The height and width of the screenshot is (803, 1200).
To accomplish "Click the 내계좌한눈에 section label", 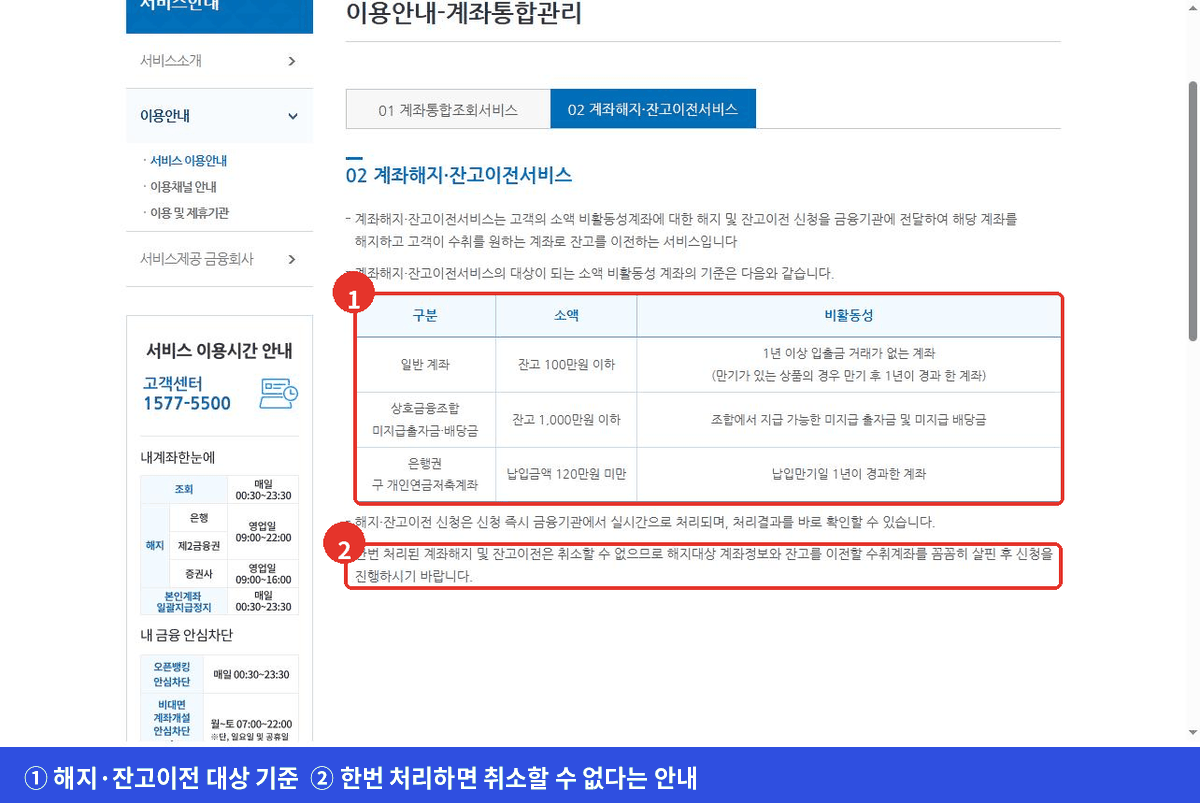I will click(178, 458).
